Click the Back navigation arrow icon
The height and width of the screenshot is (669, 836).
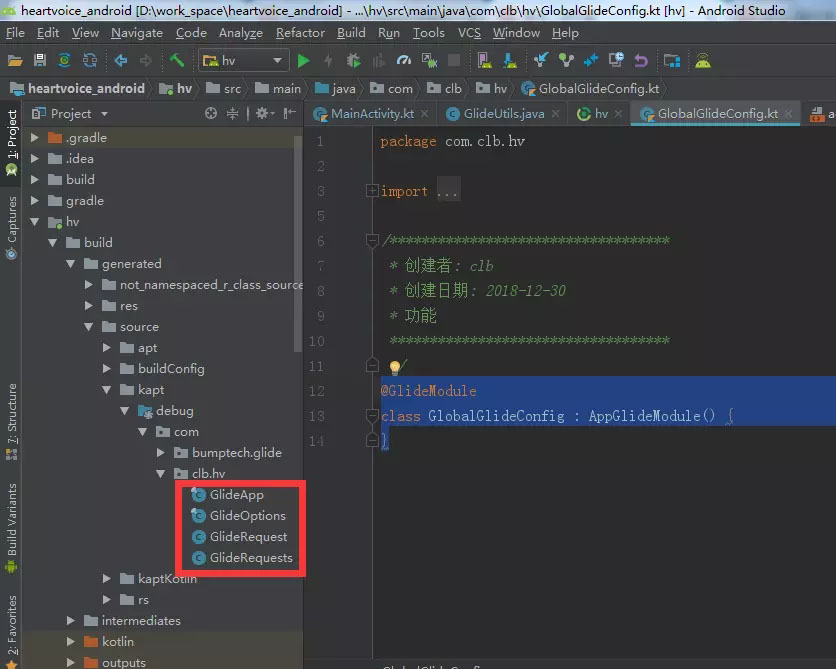[x=121, y=61]
